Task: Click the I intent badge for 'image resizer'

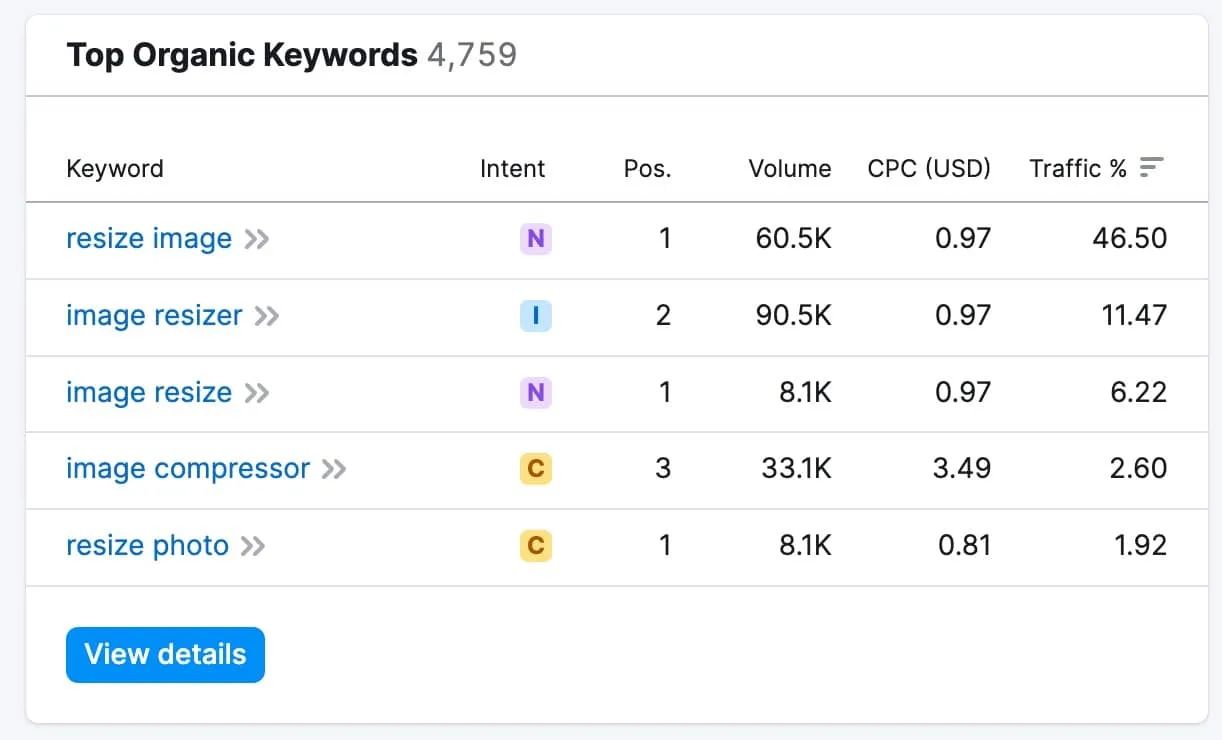Action: [536, 316]
